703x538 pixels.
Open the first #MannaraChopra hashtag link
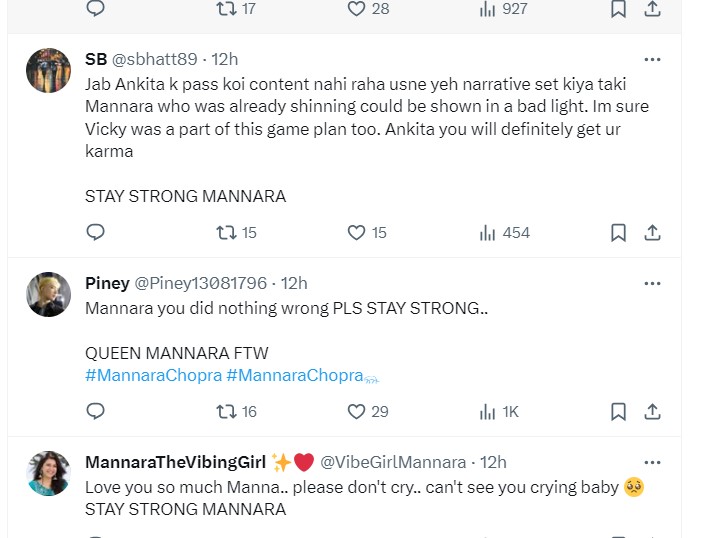[153, 375]
